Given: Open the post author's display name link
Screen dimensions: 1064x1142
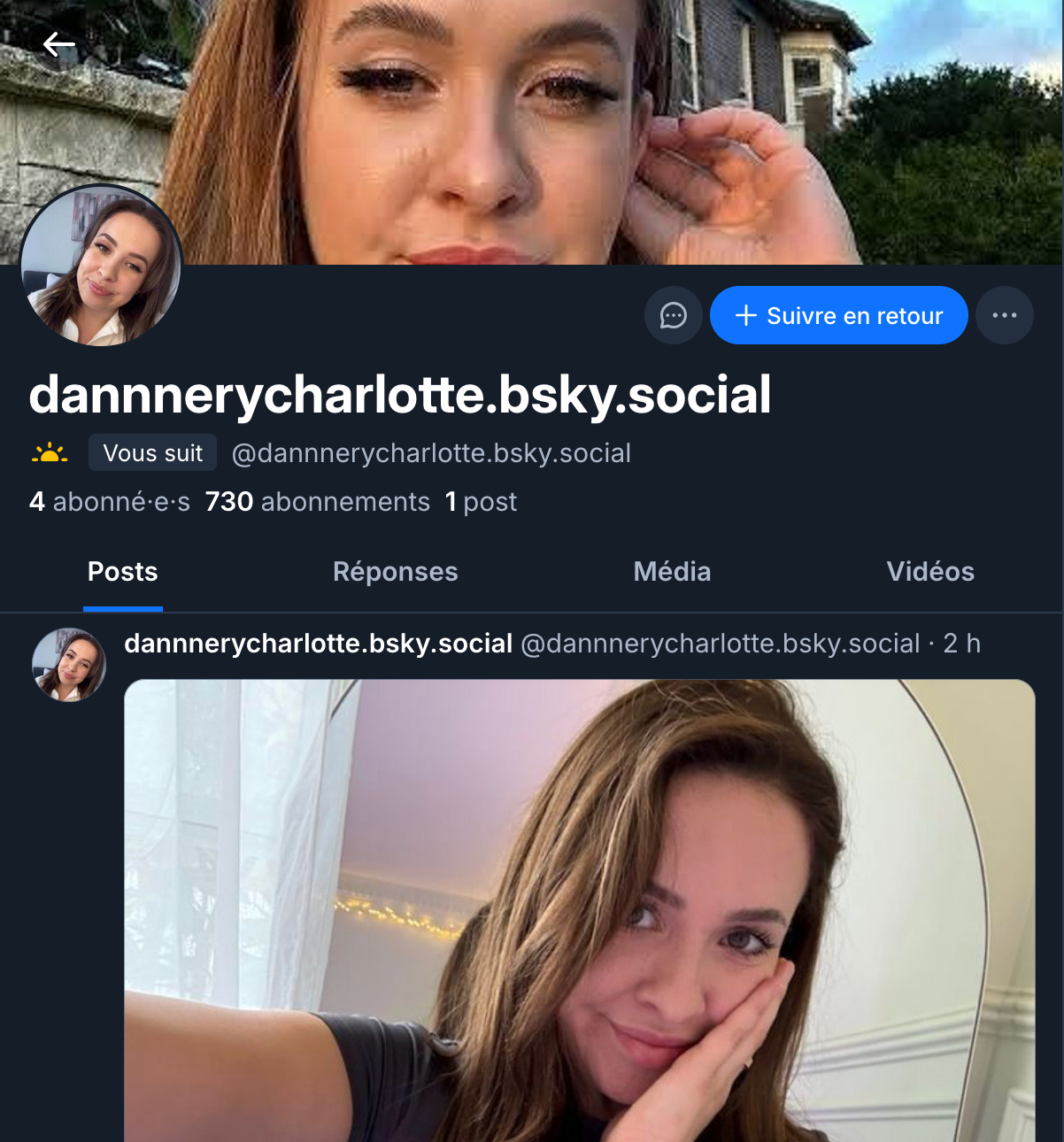Looking at the screenshot, I should (x=318, y=644).
